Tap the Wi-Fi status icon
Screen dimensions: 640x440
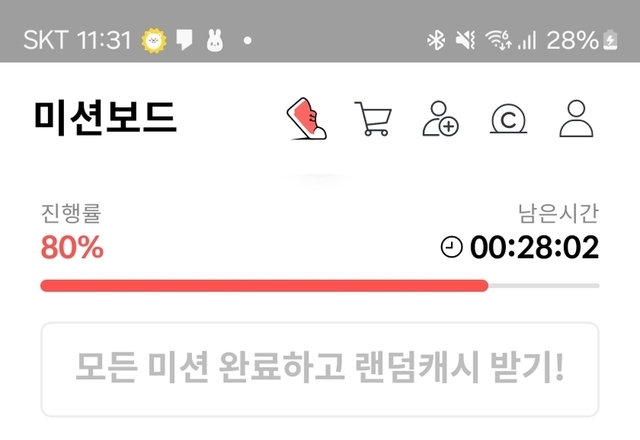tap(498, 40)
